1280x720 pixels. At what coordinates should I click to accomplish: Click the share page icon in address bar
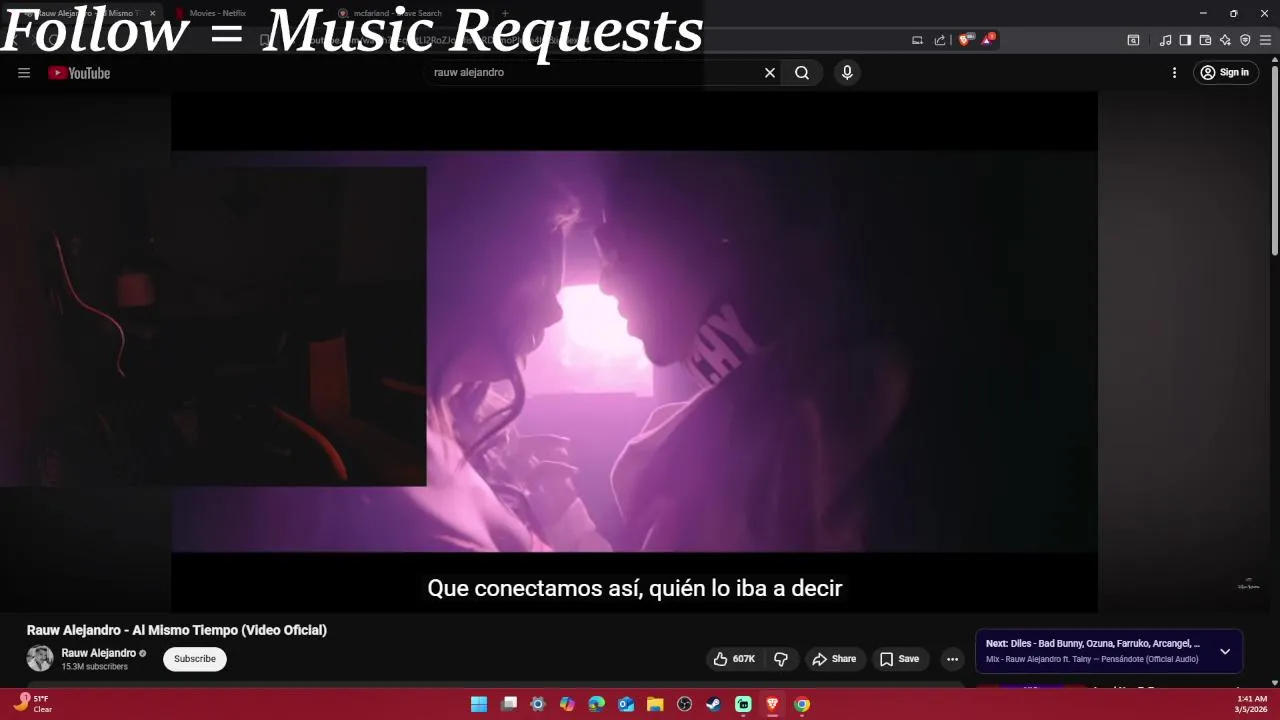click(940, 40)
